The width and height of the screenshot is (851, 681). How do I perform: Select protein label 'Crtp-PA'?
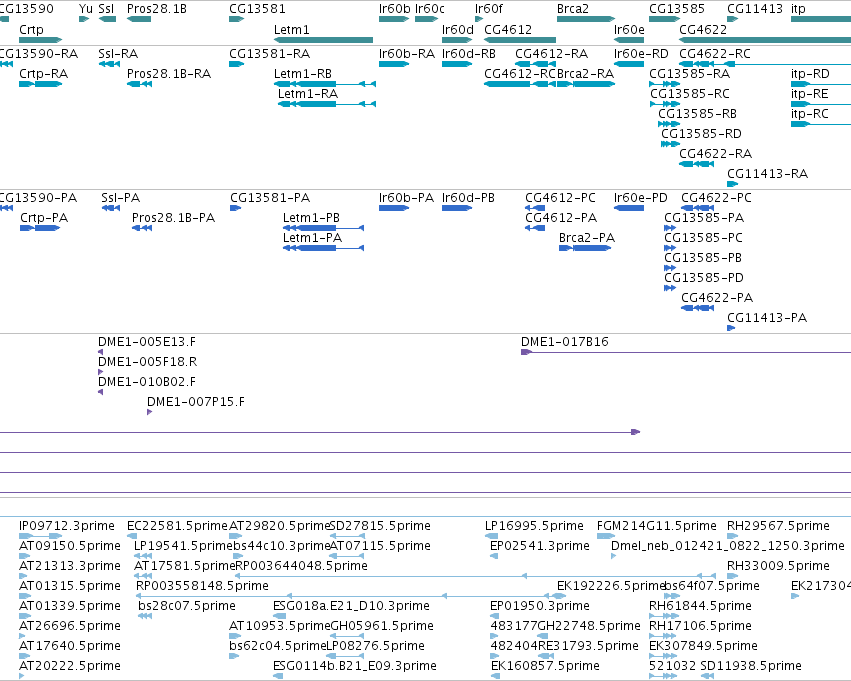[x=44, y=218]
